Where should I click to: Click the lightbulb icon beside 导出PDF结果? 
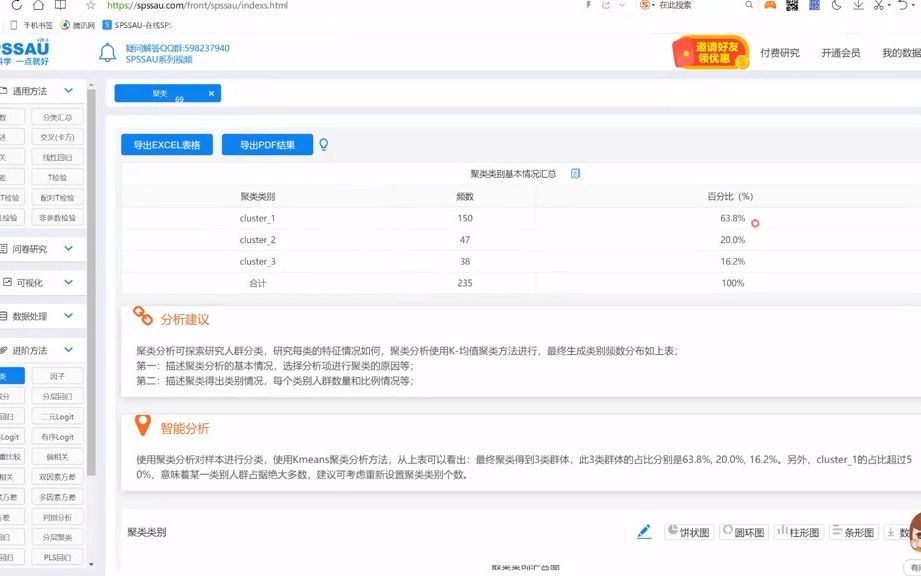[x=322, y=144]
